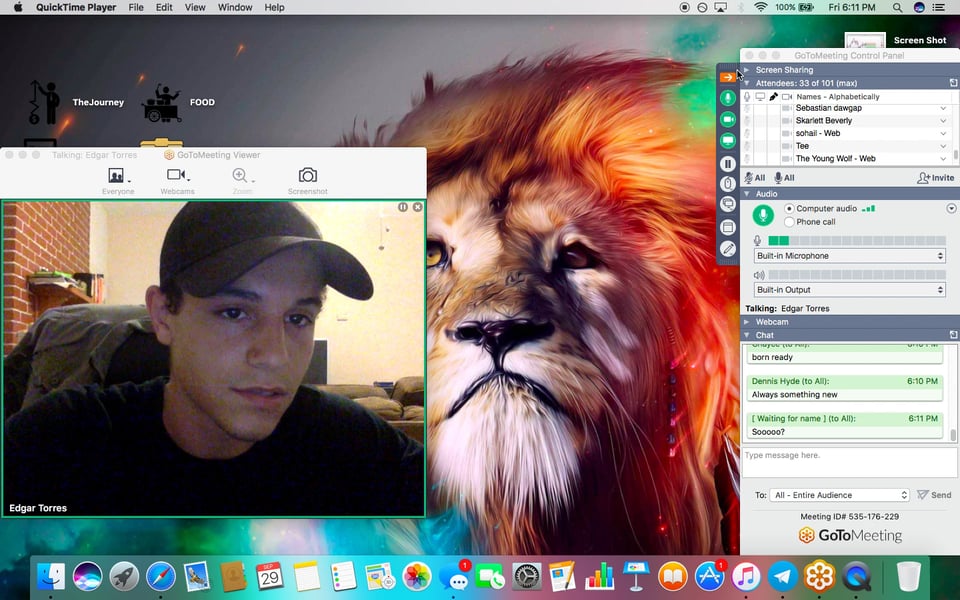
Task: Open the Built-in Microphone dropdown
Action: pyautogui.click(x=849, y=256)
